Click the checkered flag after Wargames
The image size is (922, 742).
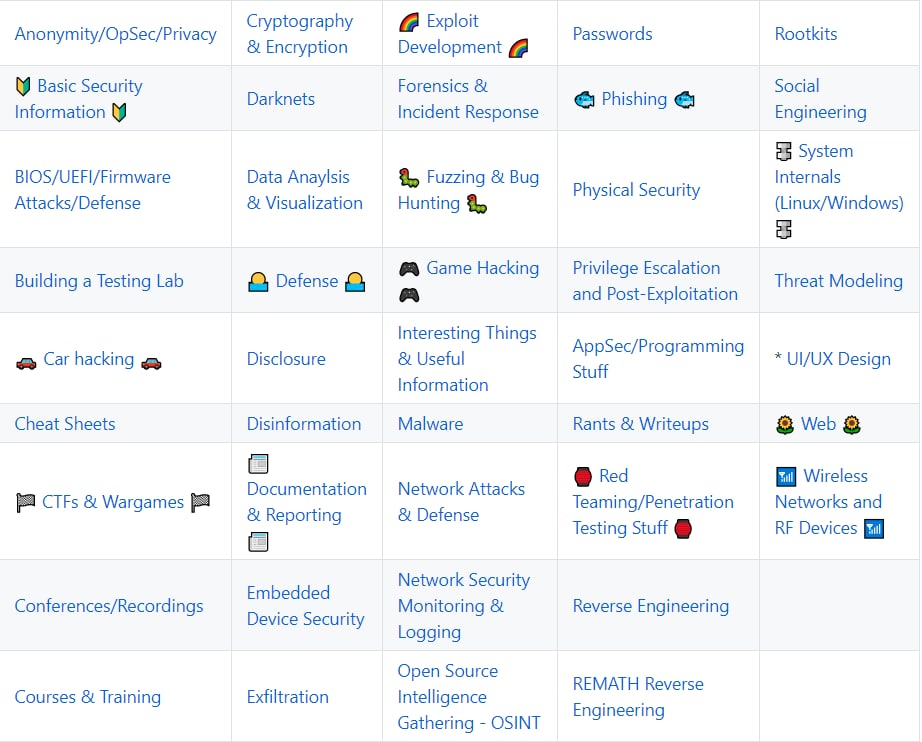tap(201, 503)
